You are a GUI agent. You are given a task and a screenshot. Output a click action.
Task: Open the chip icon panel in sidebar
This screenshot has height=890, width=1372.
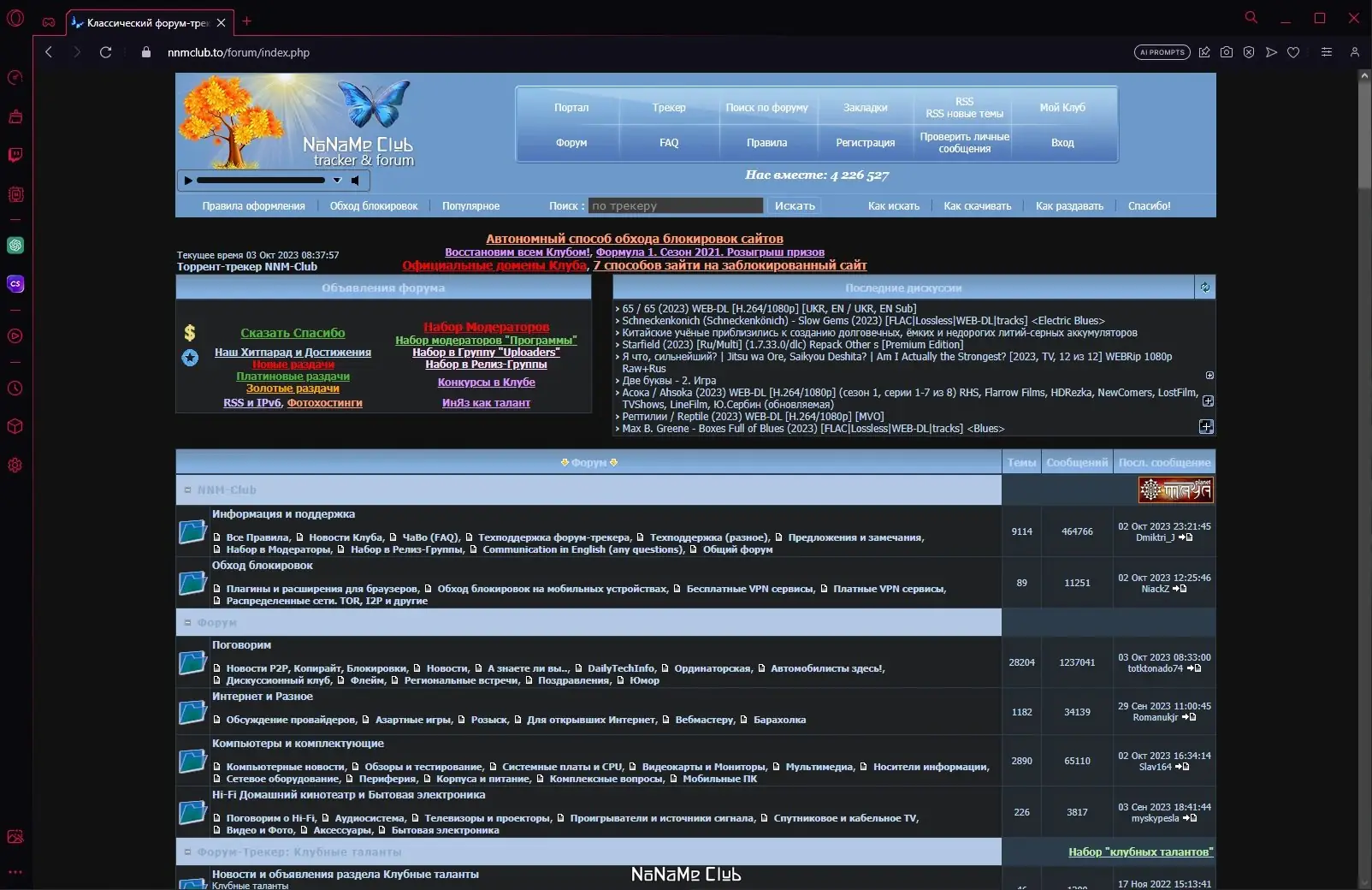[x=15, y=194]
